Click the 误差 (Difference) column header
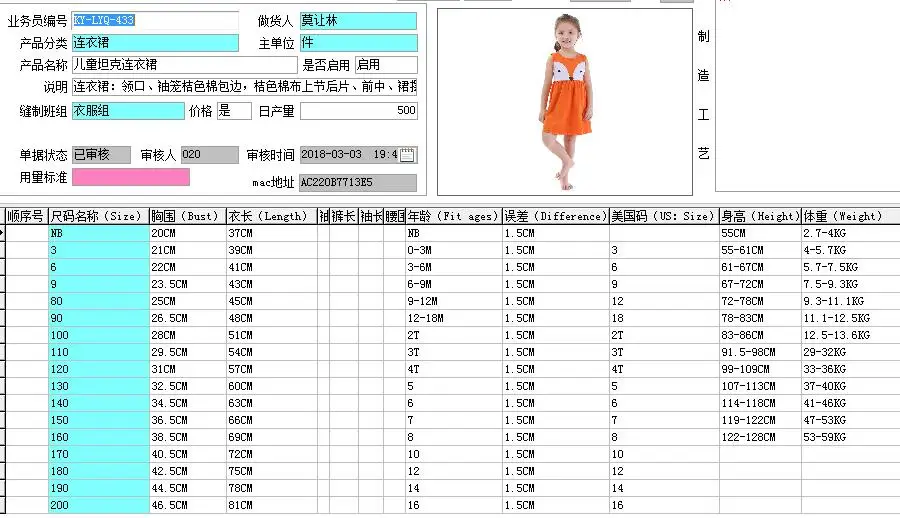Viewport: 900px width, 518px height. 556,217
